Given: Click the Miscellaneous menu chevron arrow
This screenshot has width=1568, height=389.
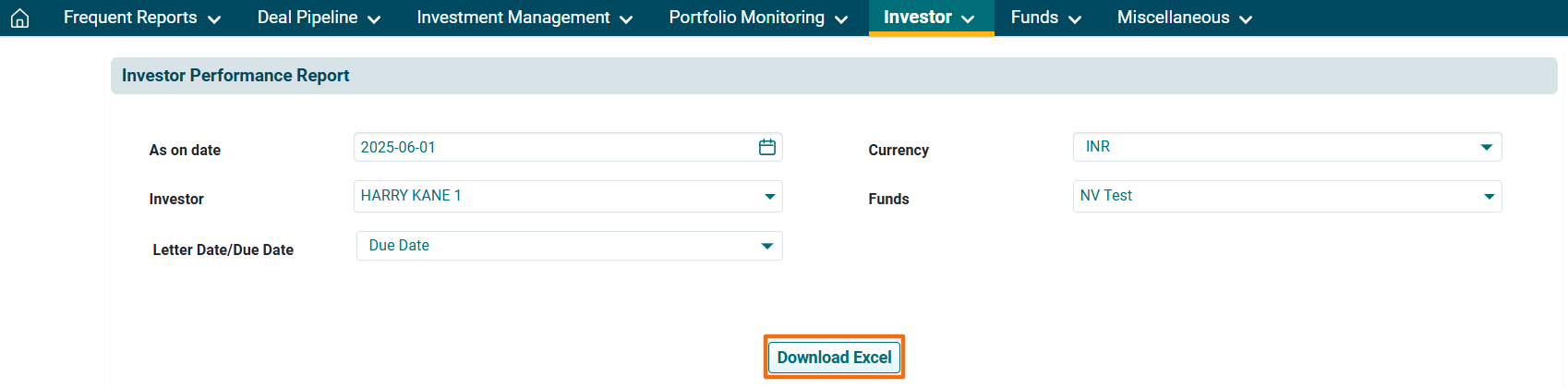Looking at the screenshot, I should click(1246, 19).
